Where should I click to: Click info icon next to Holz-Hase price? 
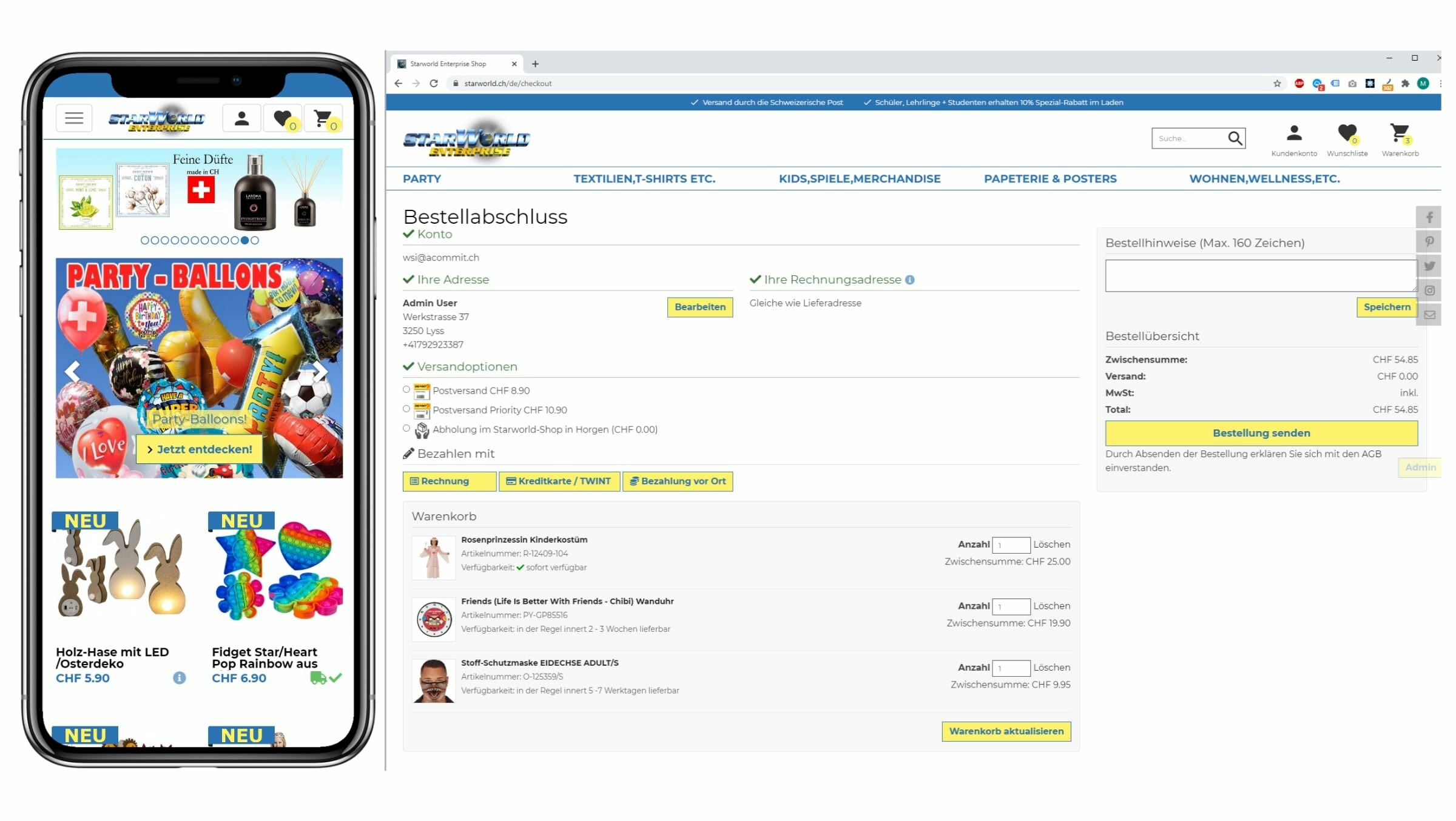click(179, 678)
